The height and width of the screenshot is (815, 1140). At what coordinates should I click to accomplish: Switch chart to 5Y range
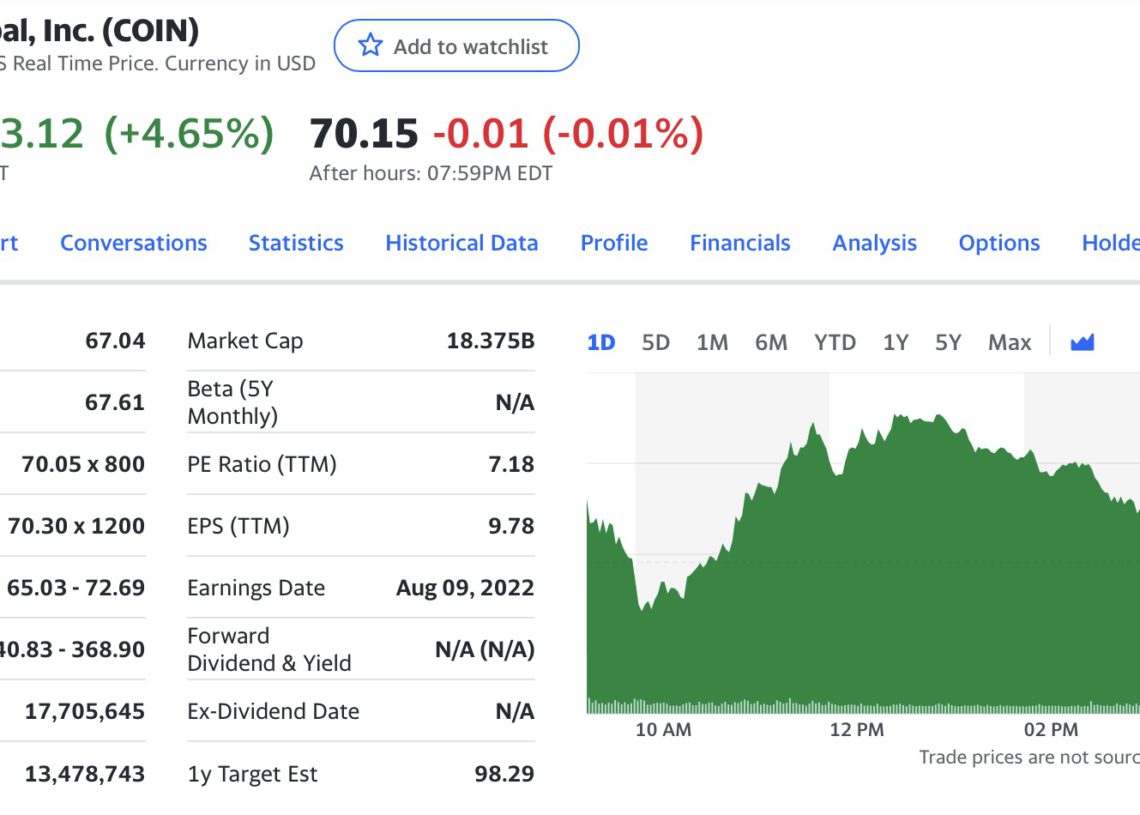(947, 343)
